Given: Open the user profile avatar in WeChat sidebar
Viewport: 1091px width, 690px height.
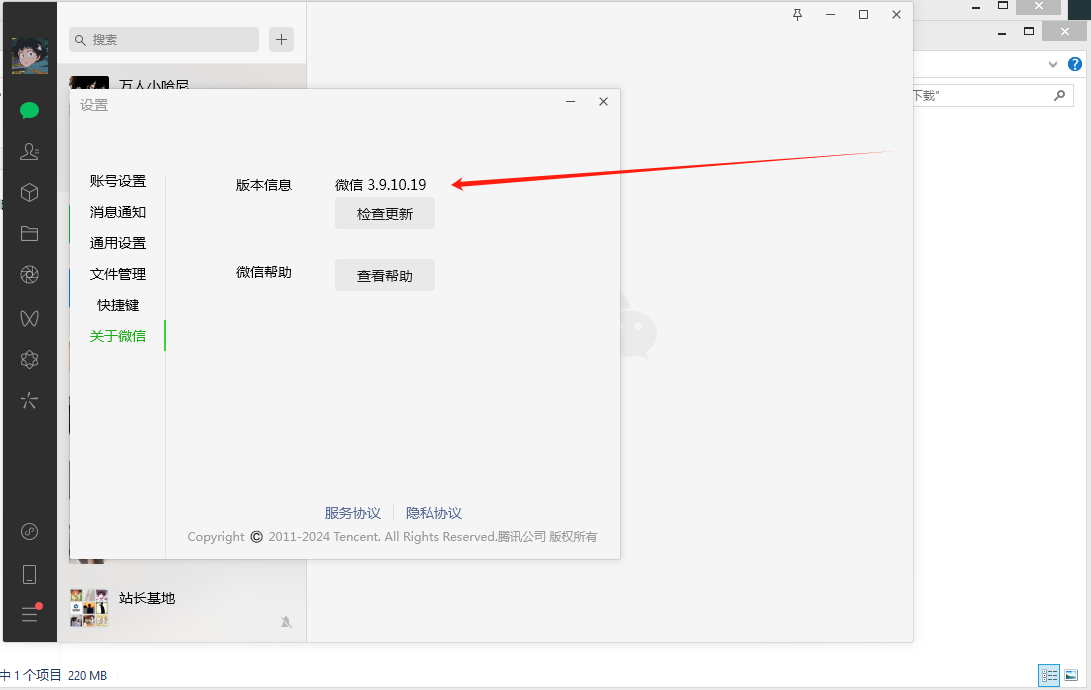Looking at the screenshot, I should point(30,56).
